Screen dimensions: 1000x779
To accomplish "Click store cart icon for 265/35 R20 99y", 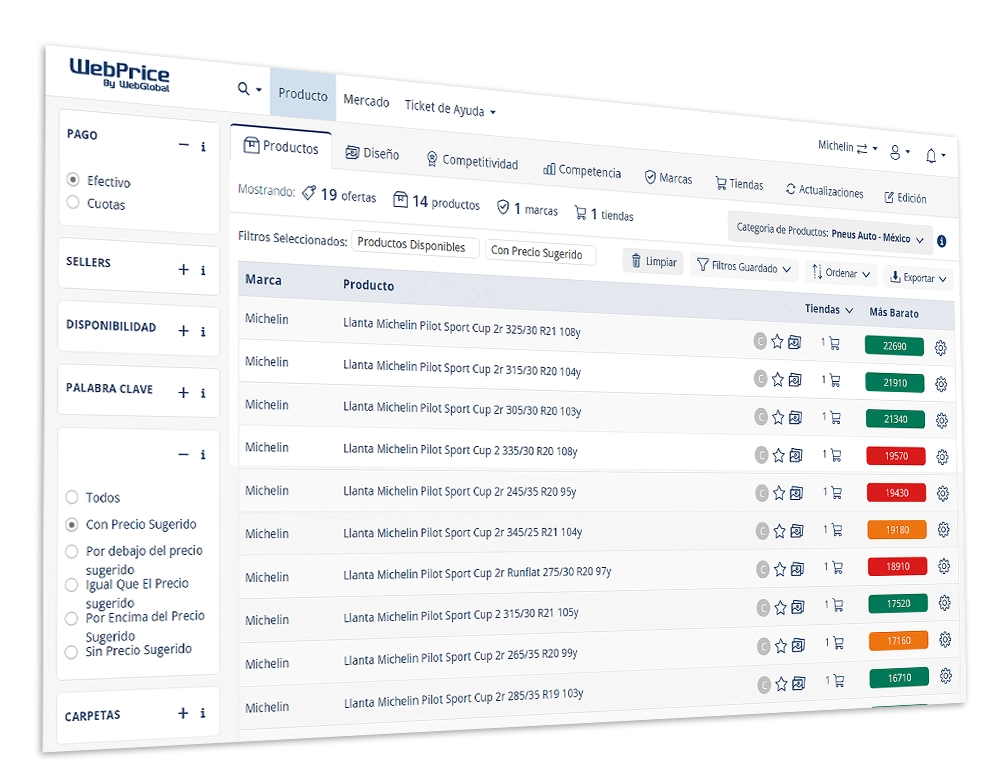I will (x=839, y=643).
